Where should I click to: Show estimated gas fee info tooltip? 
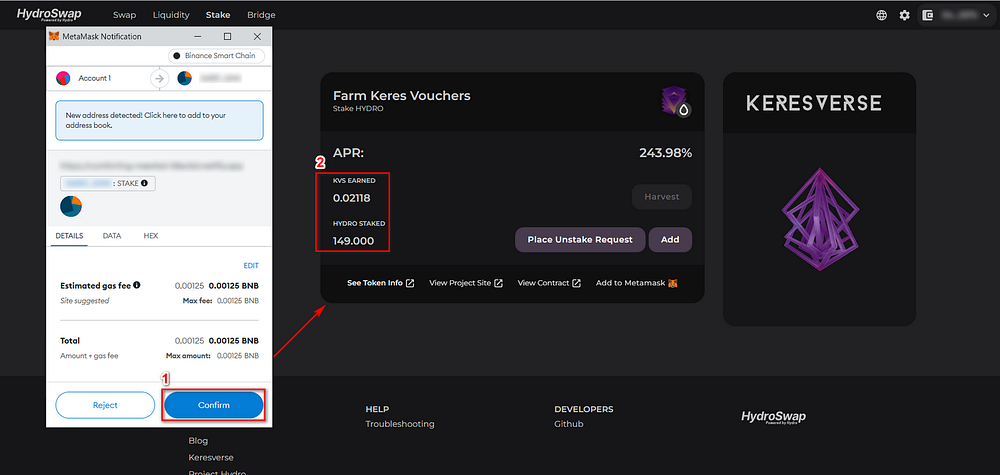(x=136, y=286)
